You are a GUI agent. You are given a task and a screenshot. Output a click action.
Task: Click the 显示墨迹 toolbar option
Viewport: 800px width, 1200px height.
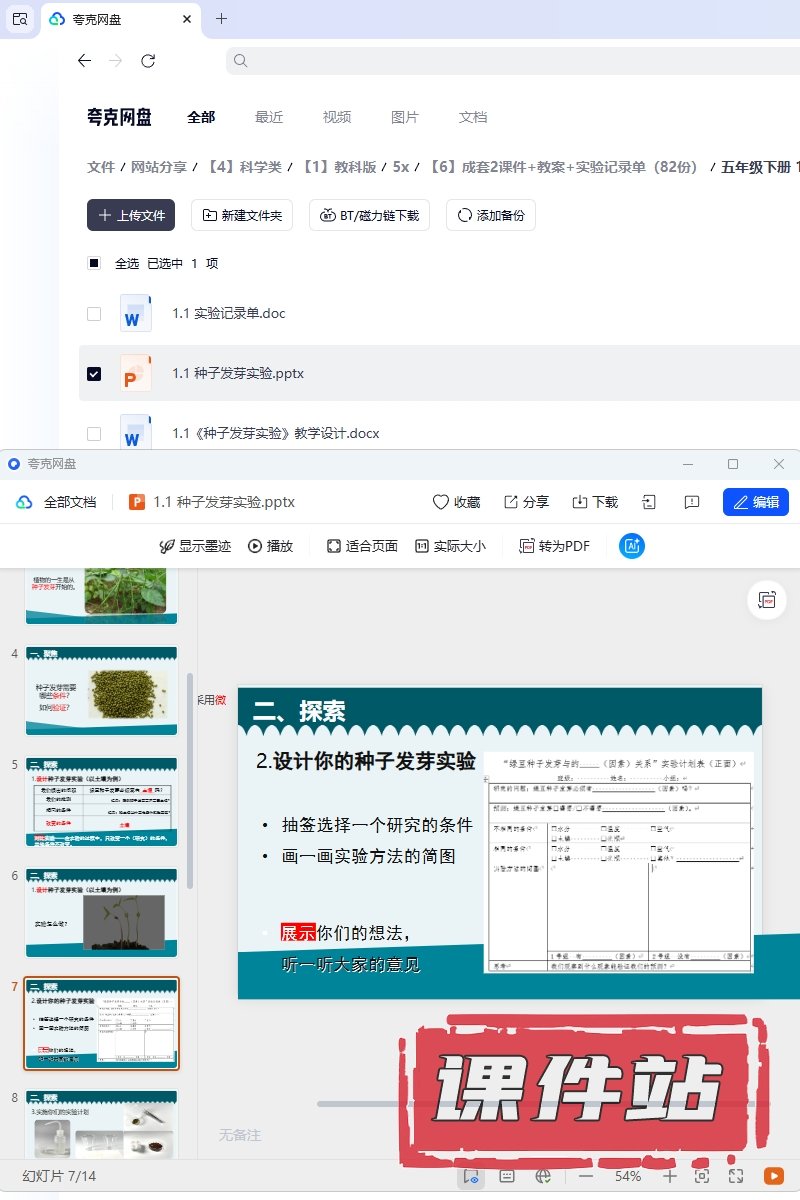click(x=195, y=546)
